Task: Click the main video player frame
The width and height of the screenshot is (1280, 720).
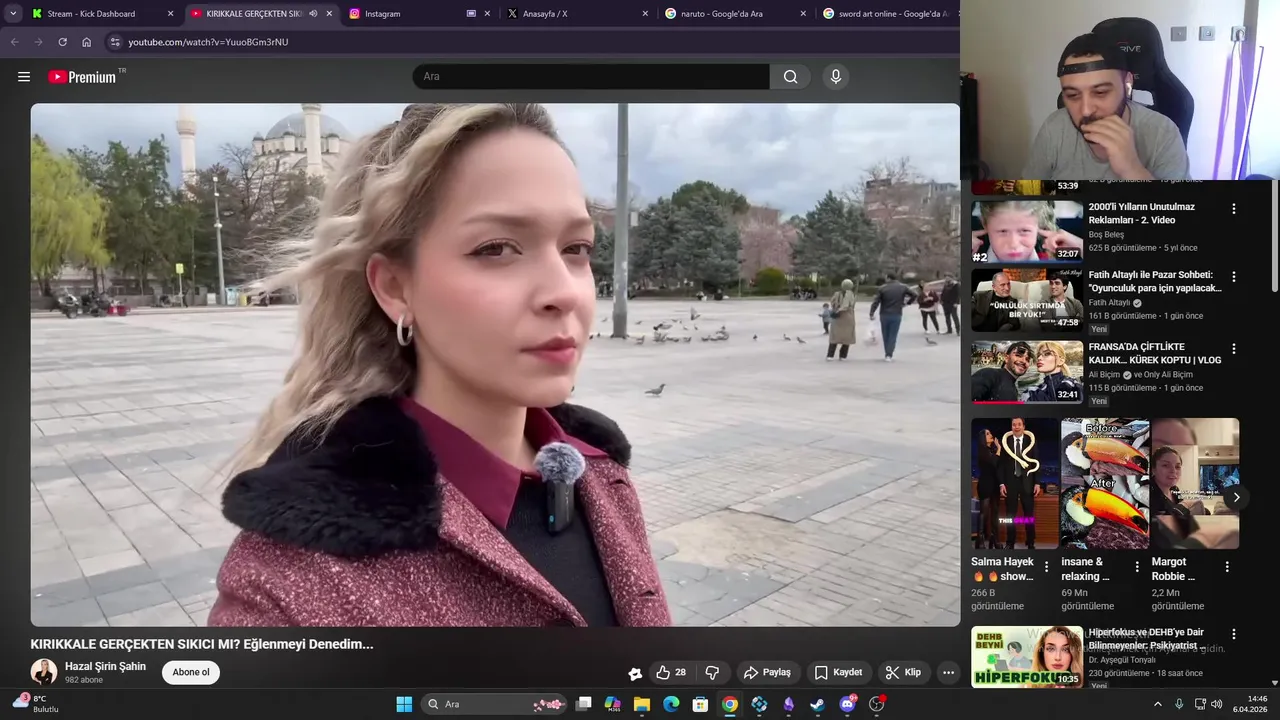Action: (495, 365)
